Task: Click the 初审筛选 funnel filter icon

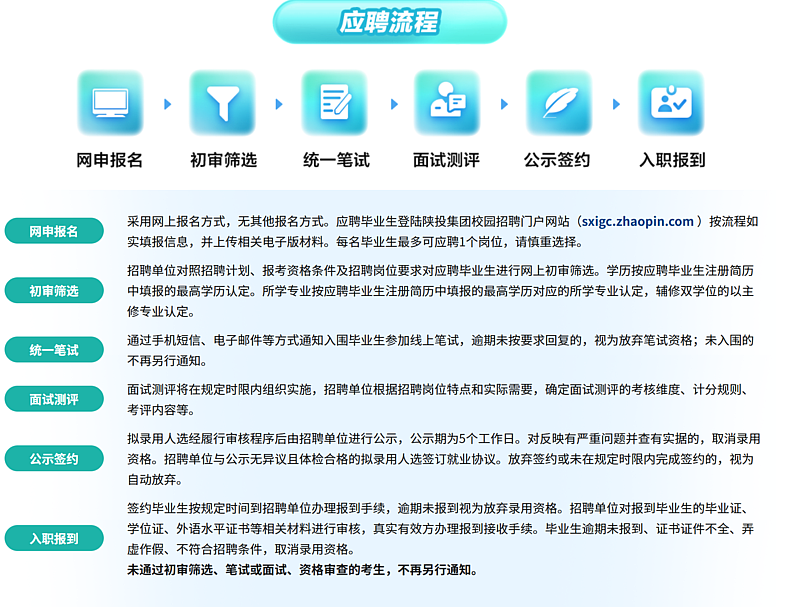Action: pos(223,103)
